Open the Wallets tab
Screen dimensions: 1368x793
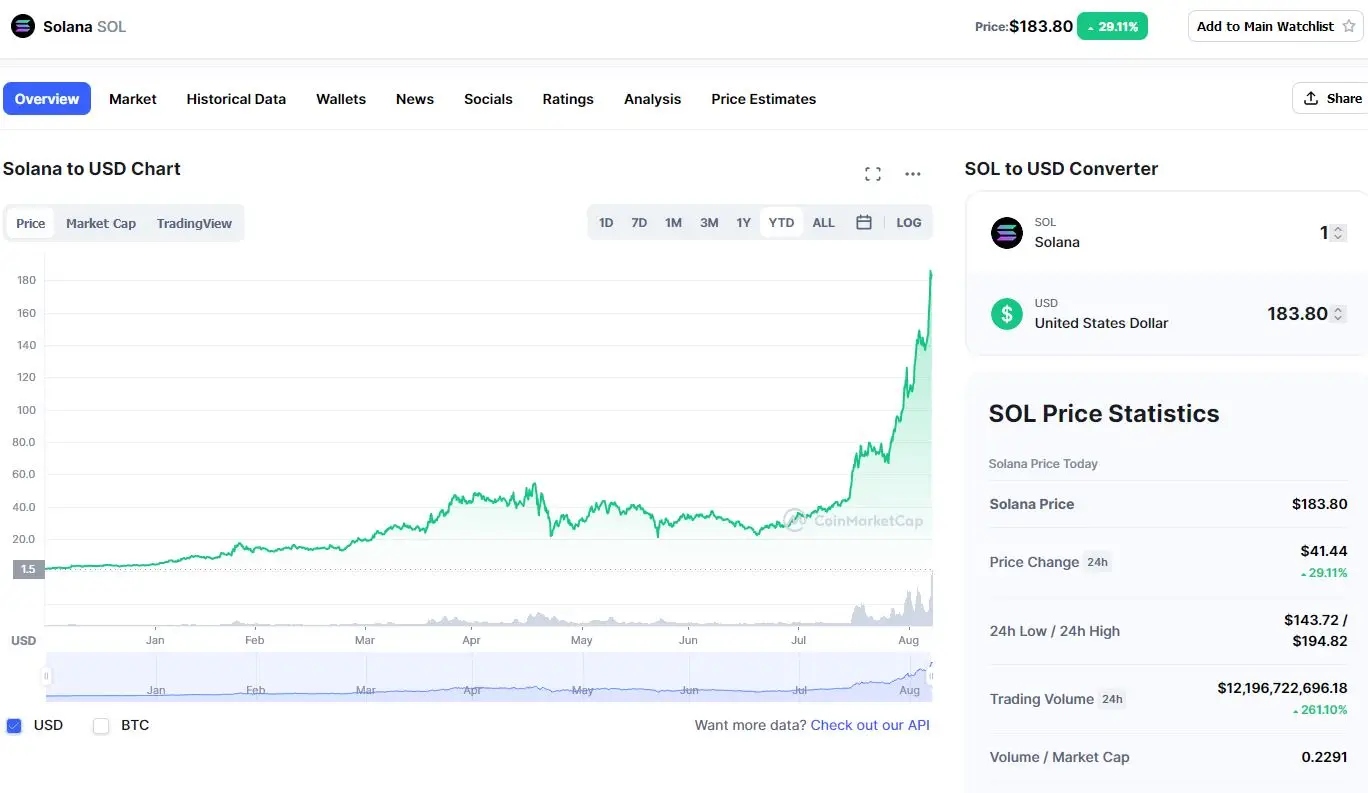click(341, 99)
